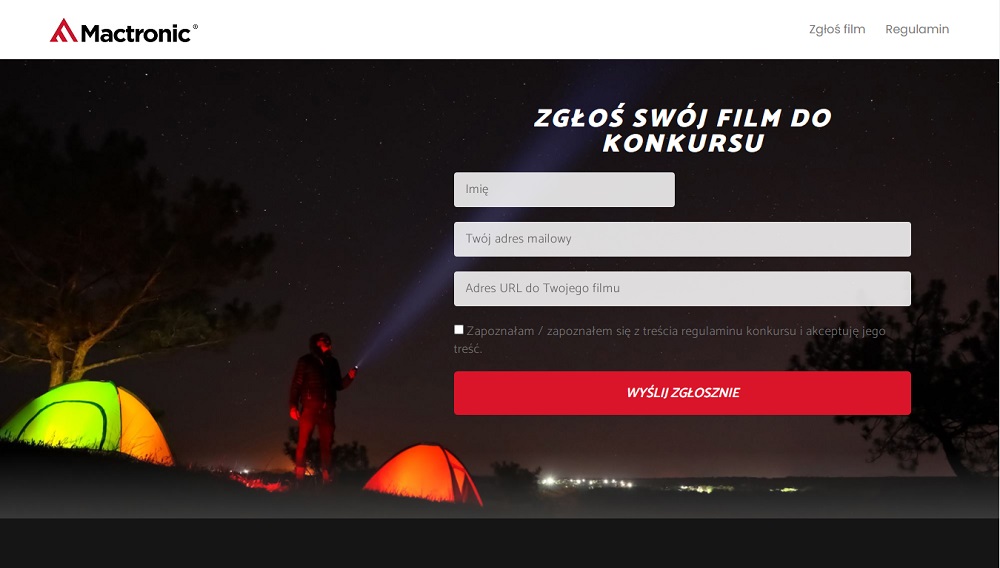Click the registered trademark symbol beside Mactronic
Viewport: 1000px width, 568px height.
195,27
